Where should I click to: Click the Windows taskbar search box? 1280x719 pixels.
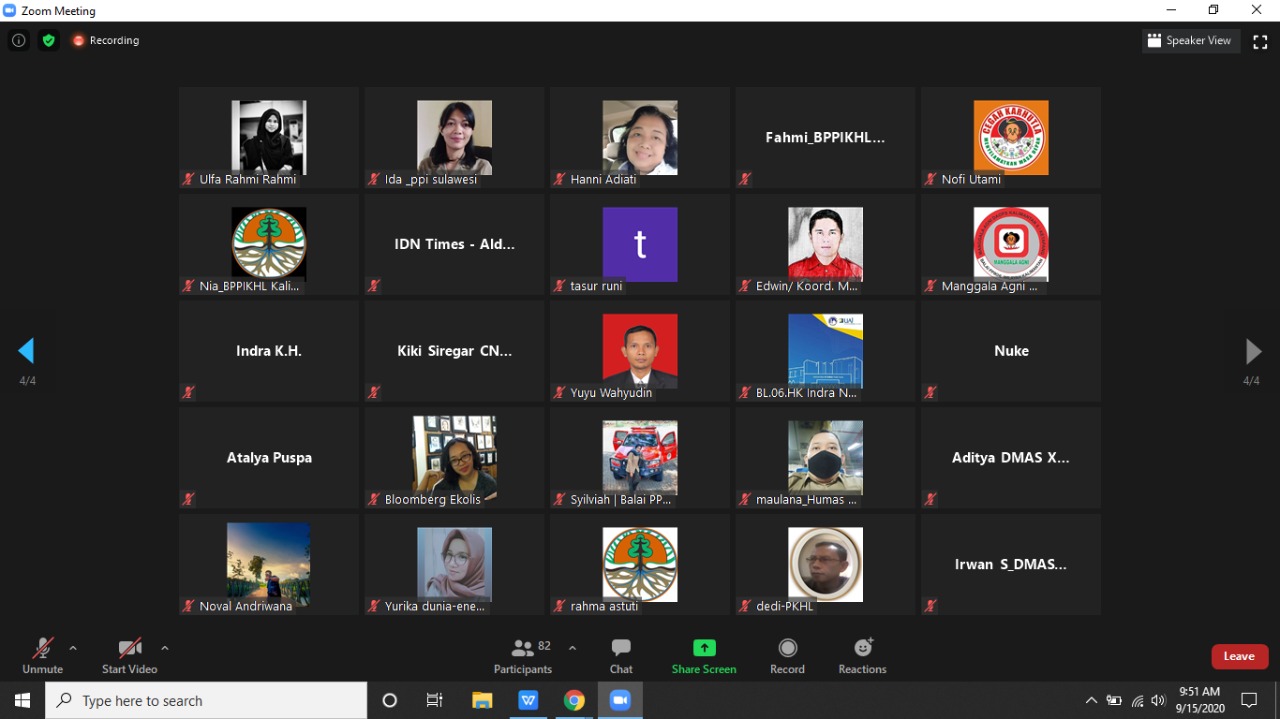click(206, 701)
